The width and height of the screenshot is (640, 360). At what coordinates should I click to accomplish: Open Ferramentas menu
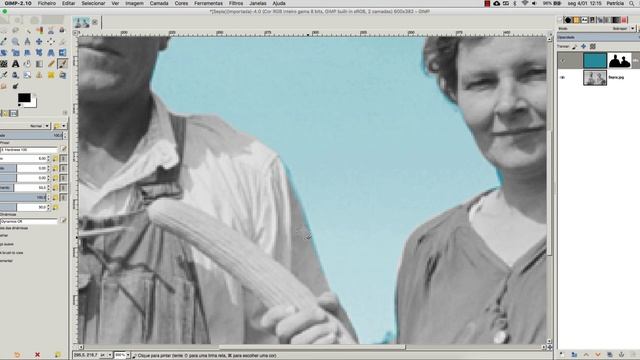[208, 3]
